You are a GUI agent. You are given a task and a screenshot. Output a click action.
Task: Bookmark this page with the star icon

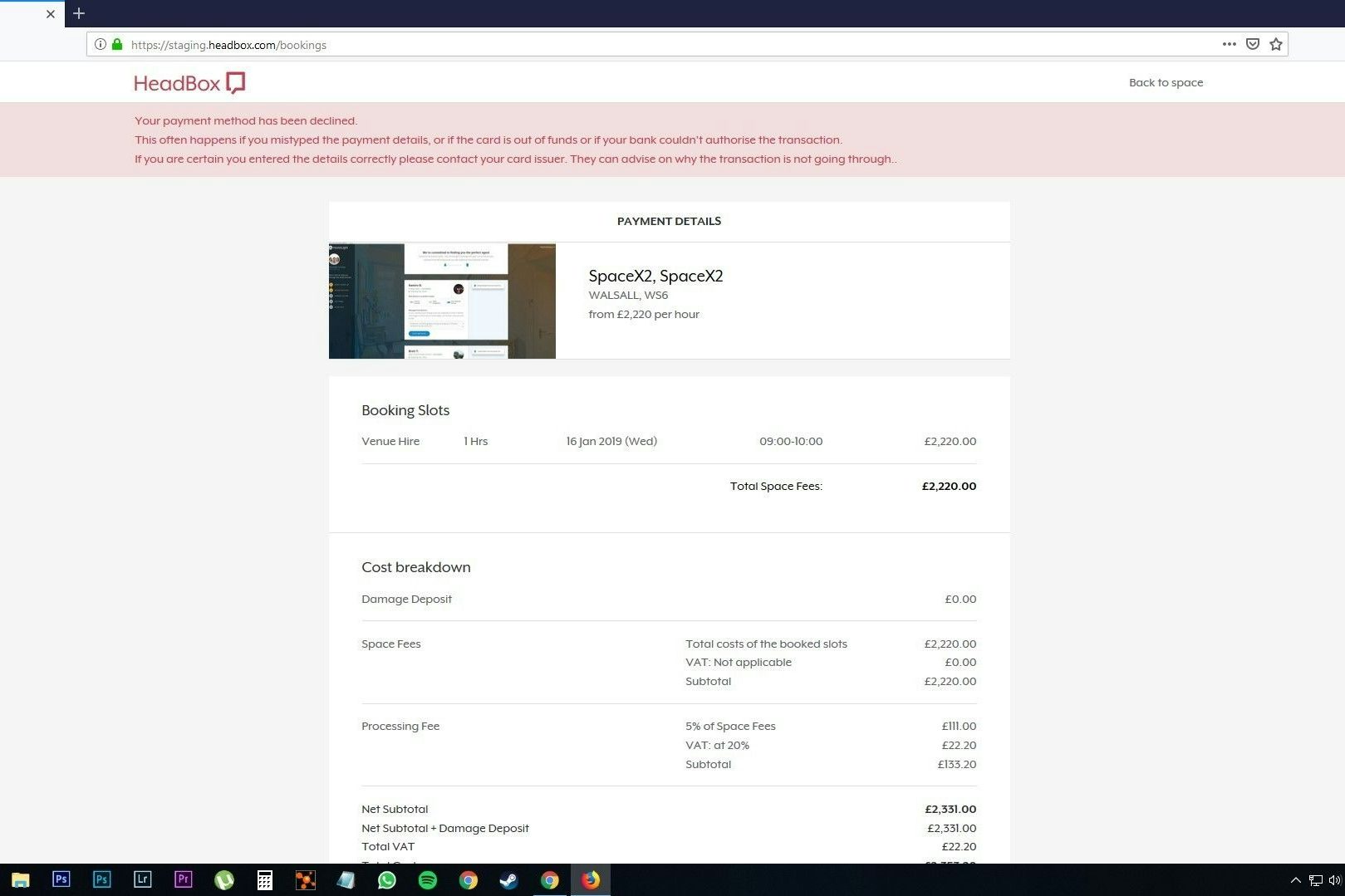pos(1275,44)
